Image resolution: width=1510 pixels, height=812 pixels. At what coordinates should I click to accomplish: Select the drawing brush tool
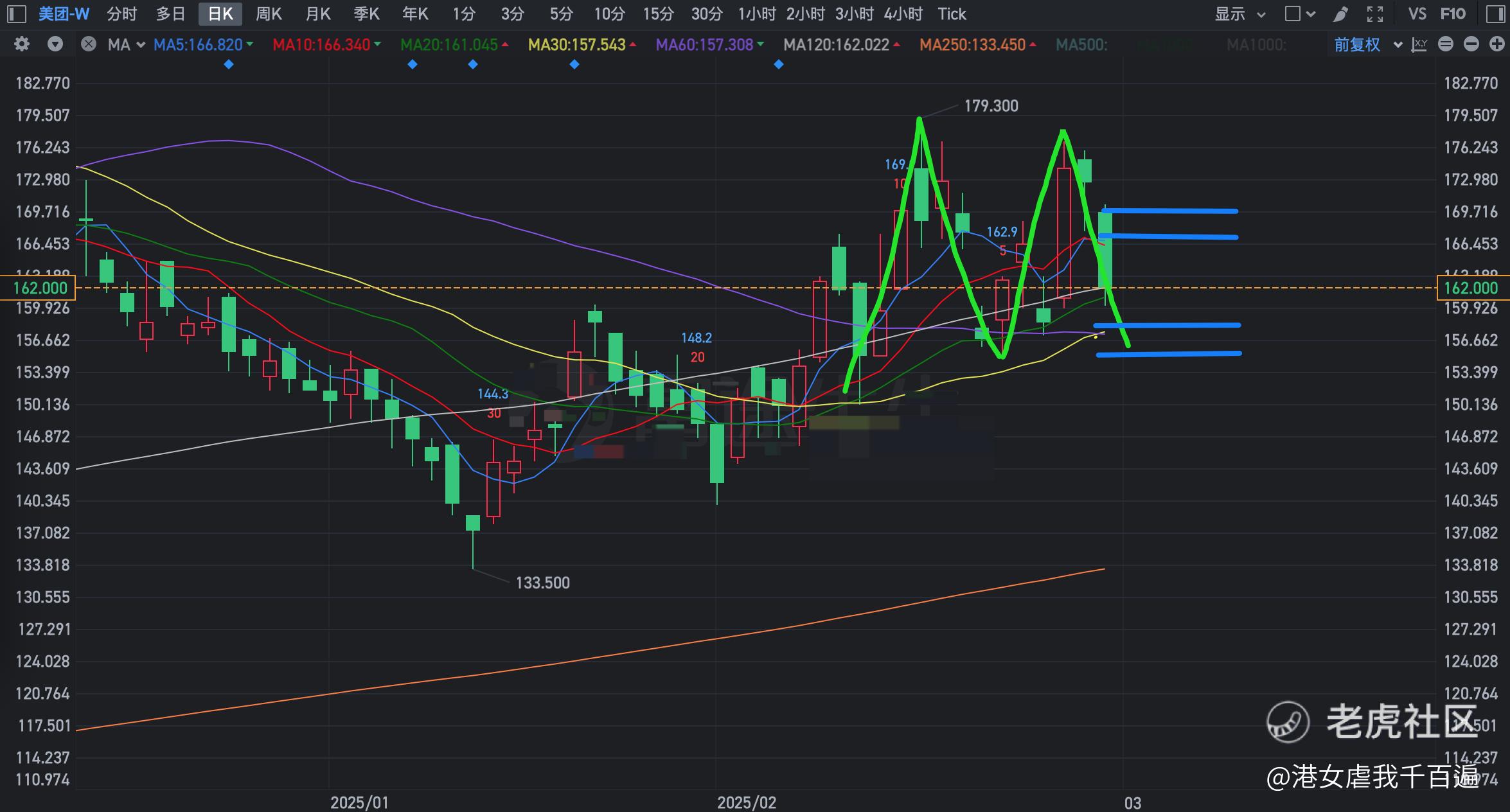click(x=1340, y=13)
